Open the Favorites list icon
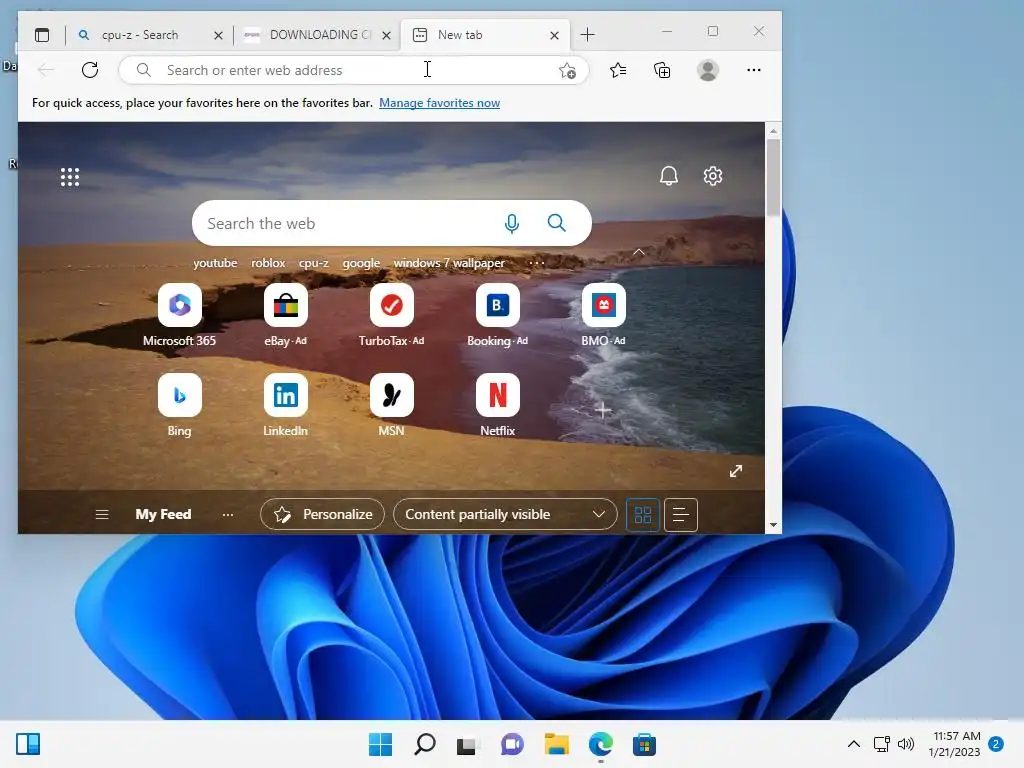This screenshot has width=1024, height=768. point(618,70)
